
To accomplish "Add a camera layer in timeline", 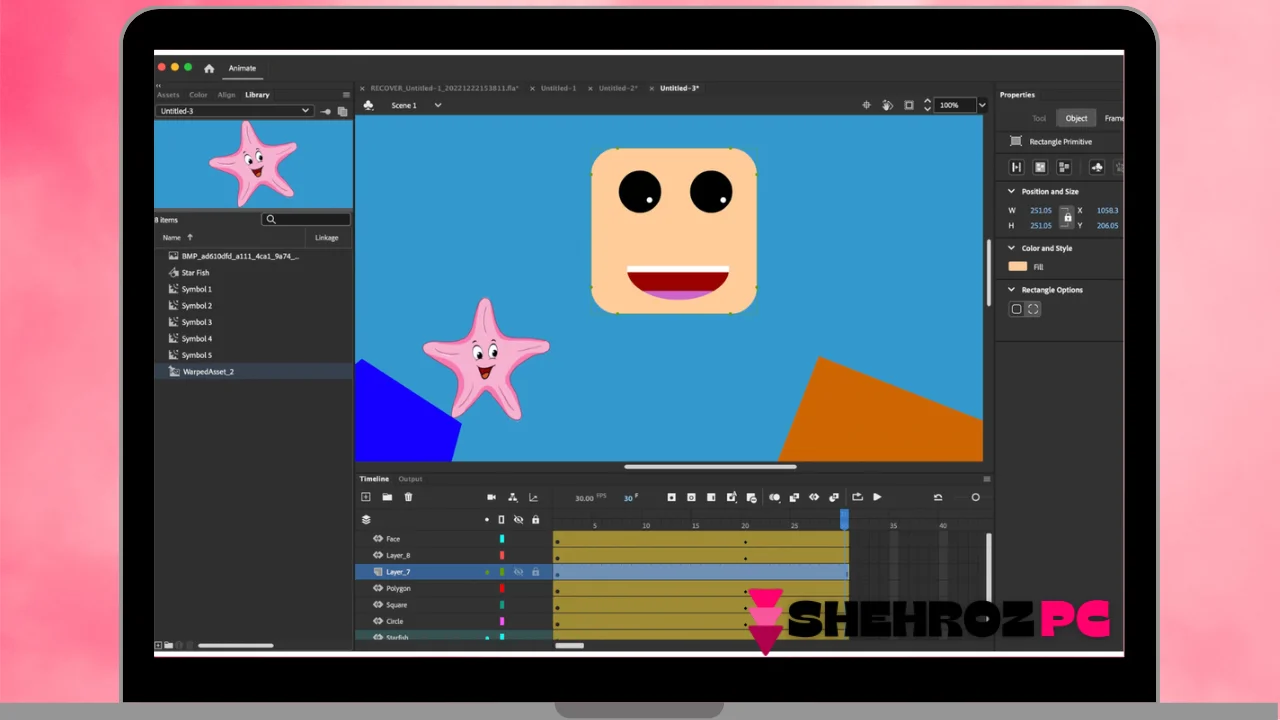I will (x=491, y=497).
